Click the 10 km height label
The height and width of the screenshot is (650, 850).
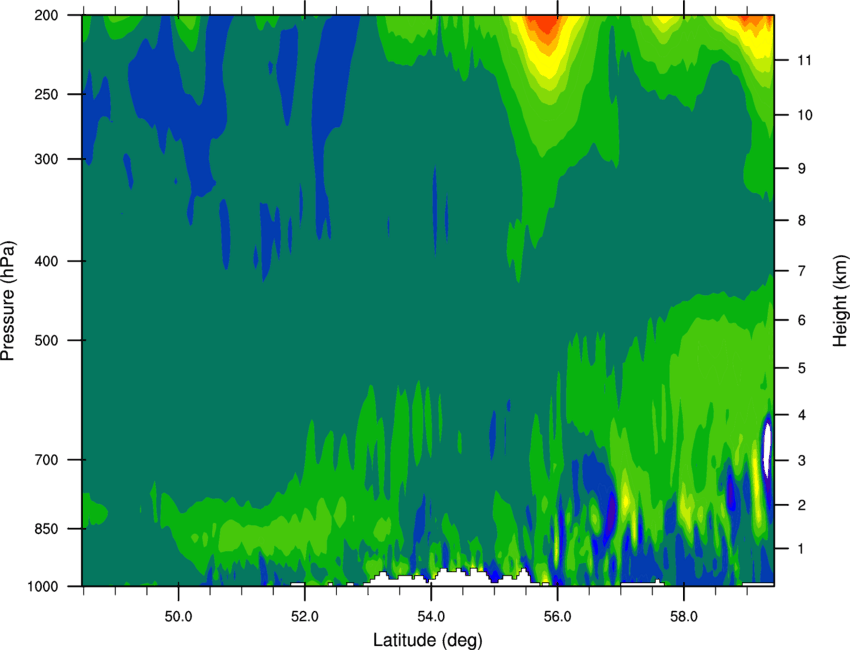[805, 115]
